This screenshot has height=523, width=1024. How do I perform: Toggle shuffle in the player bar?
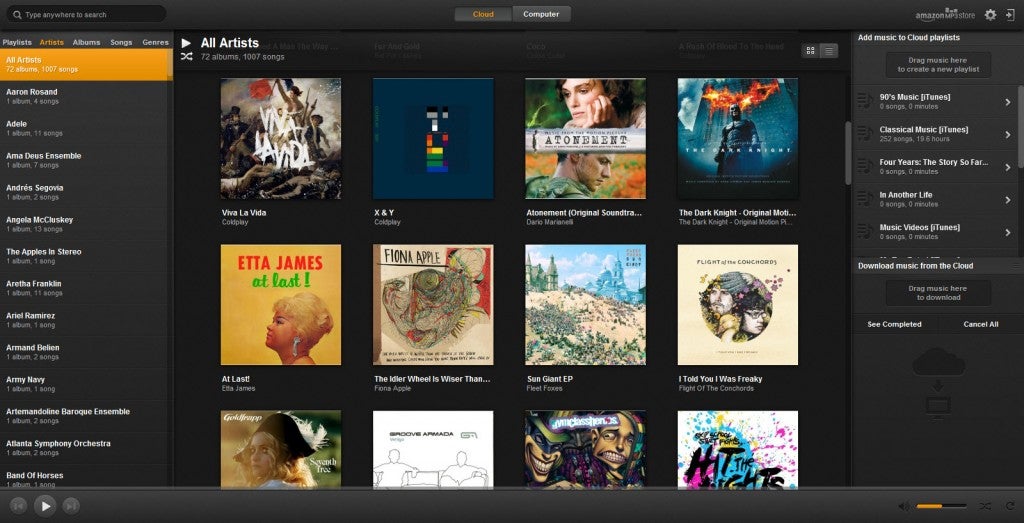point(985,506)
